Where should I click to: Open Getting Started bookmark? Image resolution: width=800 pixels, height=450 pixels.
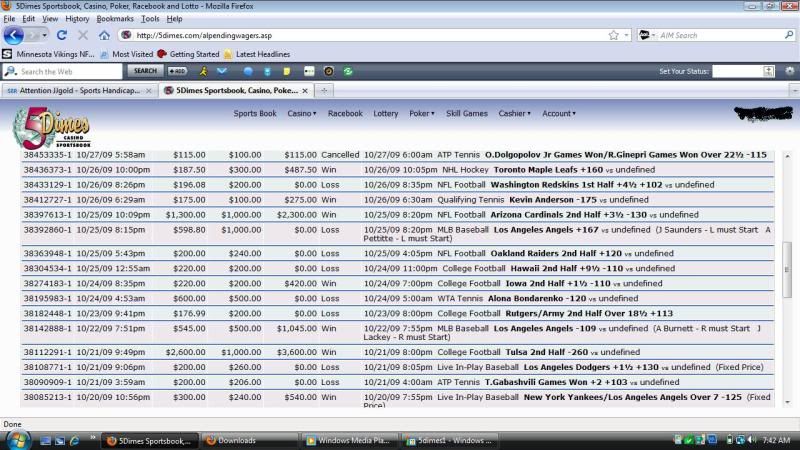tap(188, 54)
